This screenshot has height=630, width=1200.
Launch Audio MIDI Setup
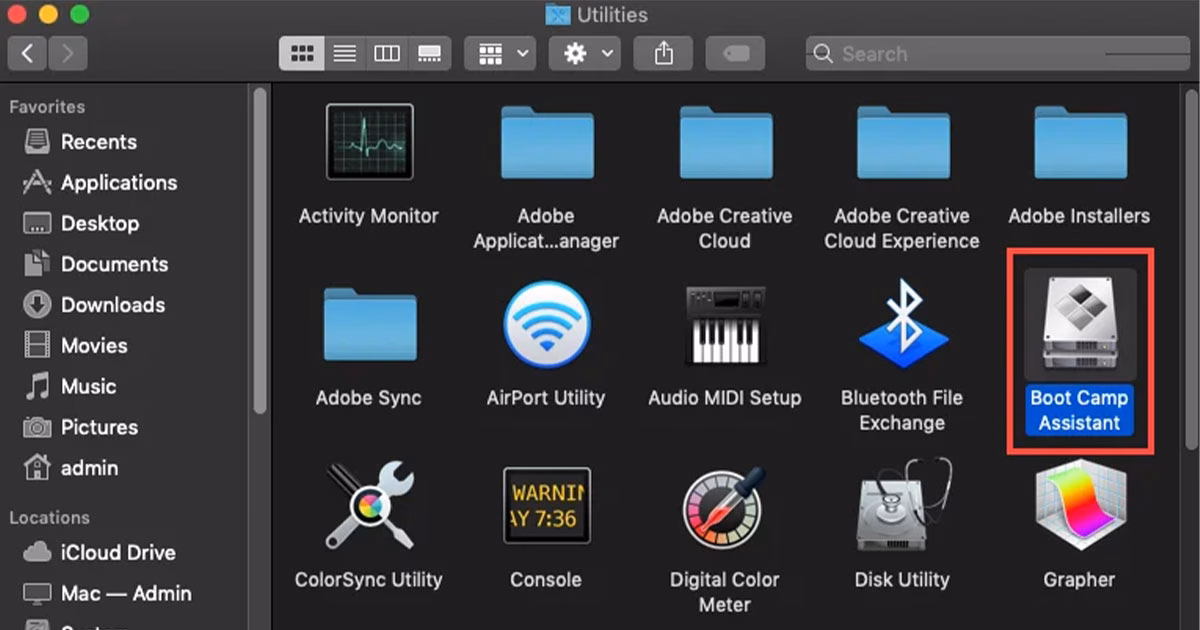(724, 325)
